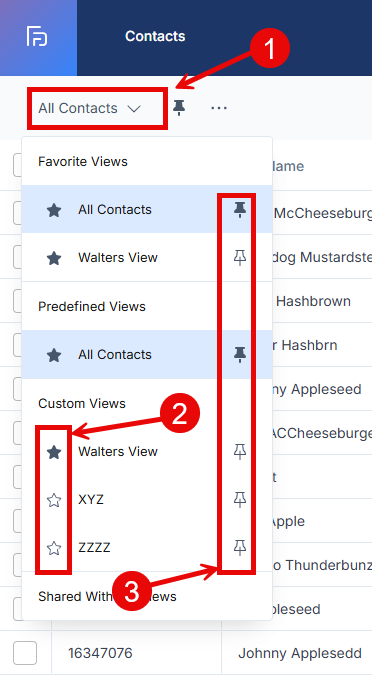Tick the checkbox for row 16347076
The height and width of the screenshot is (687, 372).
25,653
